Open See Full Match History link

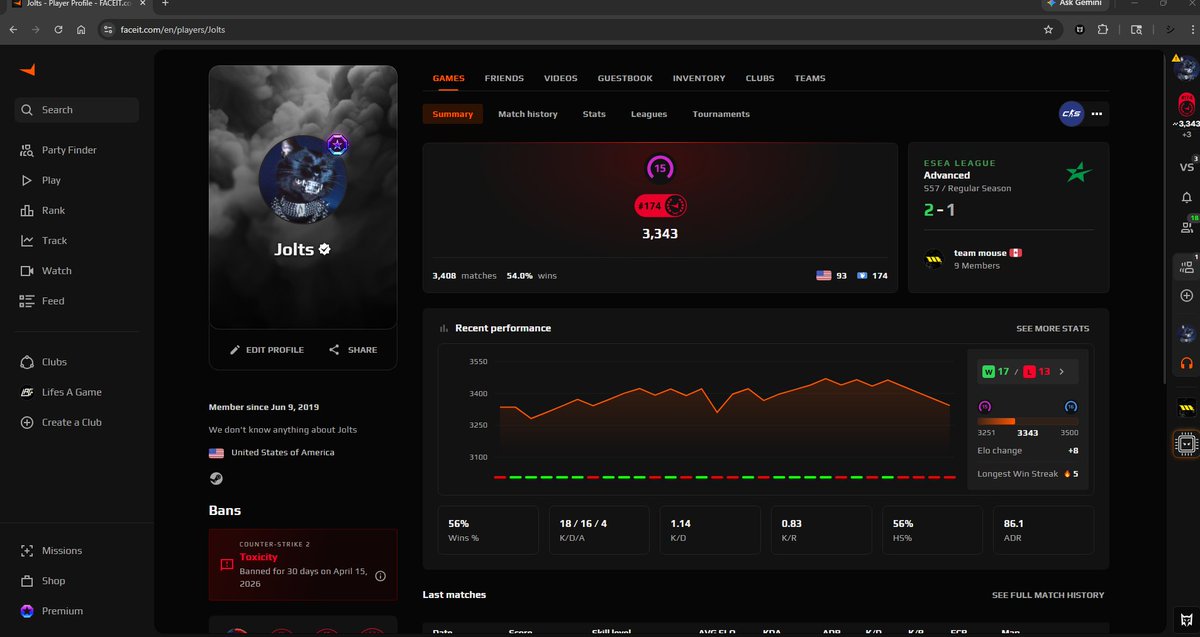1048,595
